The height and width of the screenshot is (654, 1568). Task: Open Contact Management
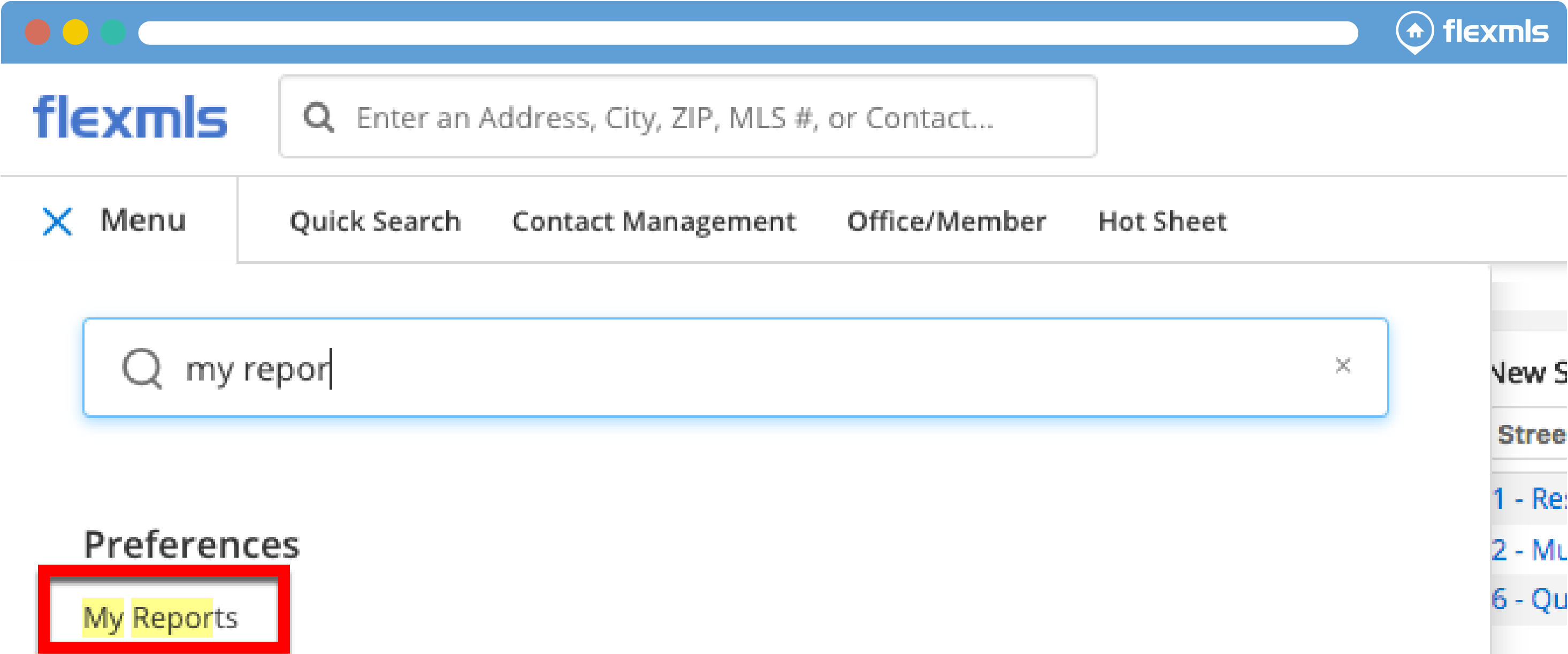pyautogui.click(x=654, y=221)
